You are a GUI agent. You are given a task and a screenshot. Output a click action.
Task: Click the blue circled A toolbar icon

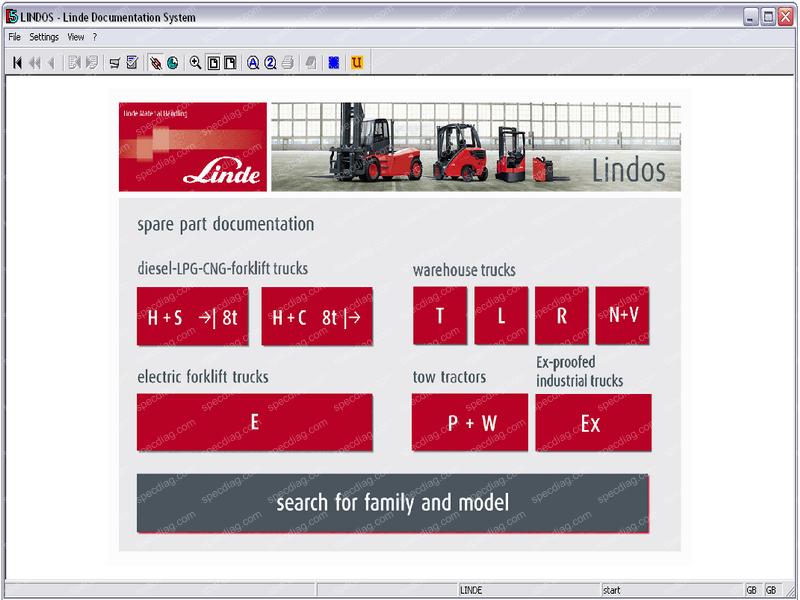coord(253,63)
